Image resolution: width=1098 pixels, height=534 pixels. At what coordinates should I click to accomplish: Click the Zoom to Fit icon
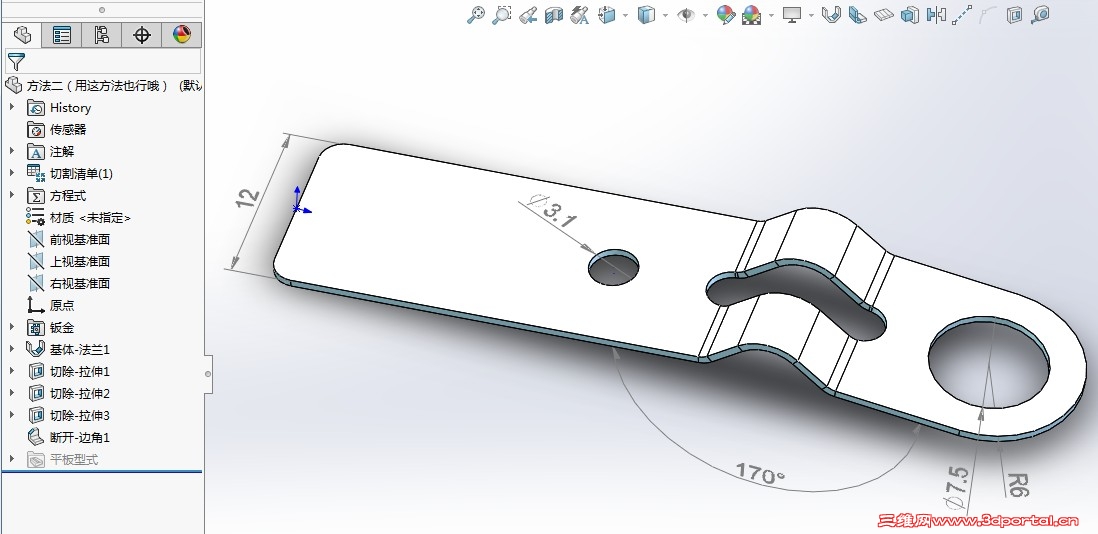[x=475, y=14]
